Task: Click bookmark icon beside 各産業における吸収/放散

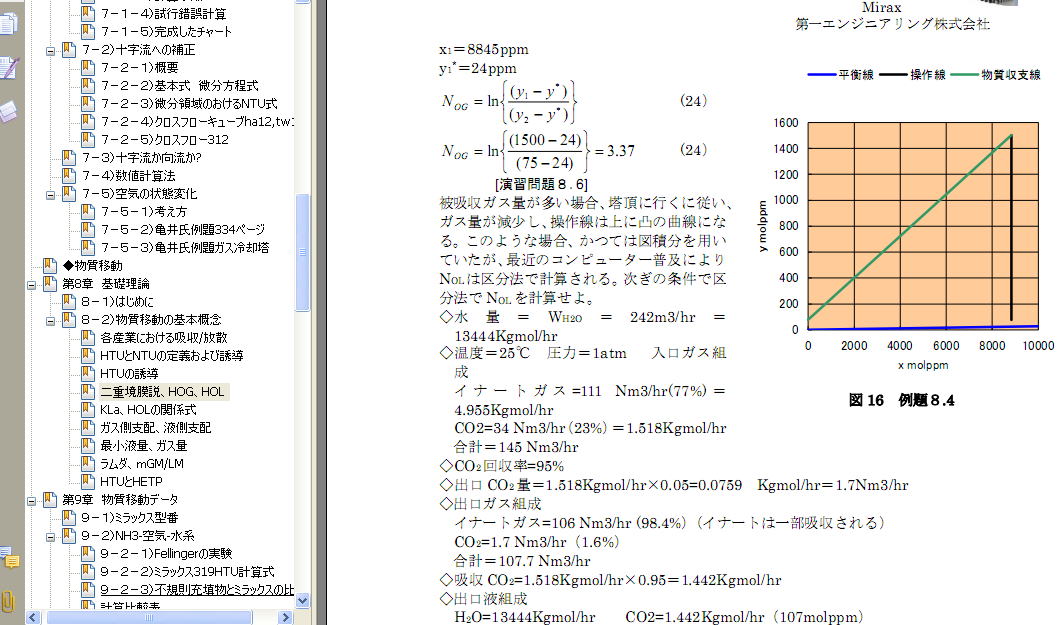Action: click(x=88, y=337)
